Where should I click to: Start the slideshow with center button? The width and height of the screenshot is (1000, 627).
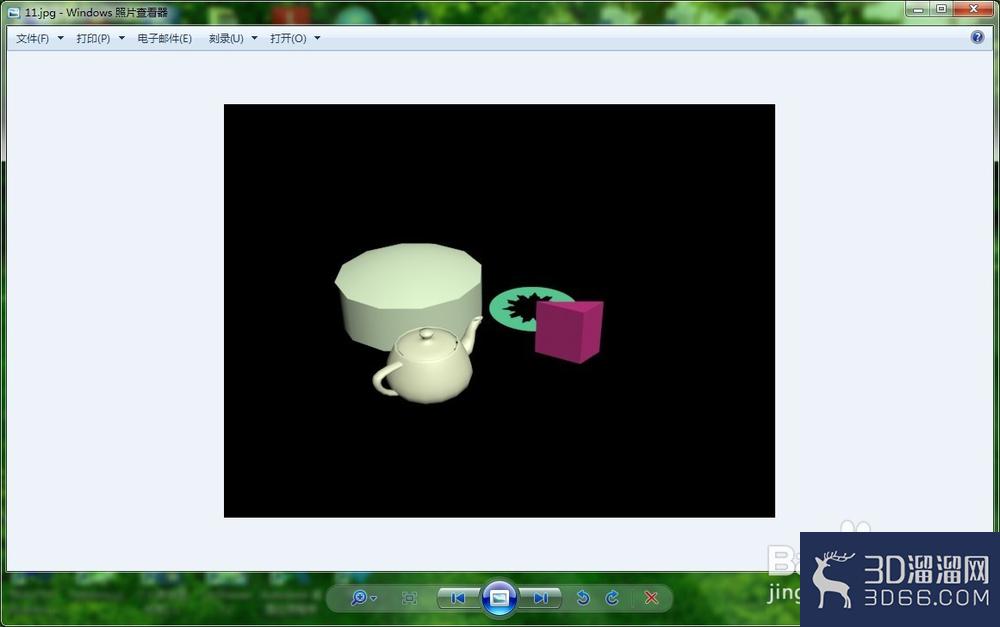(499, 598)
